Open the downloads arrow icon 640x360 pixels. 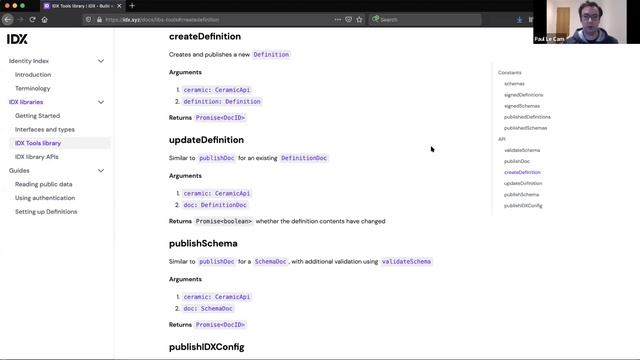point(519,20)
